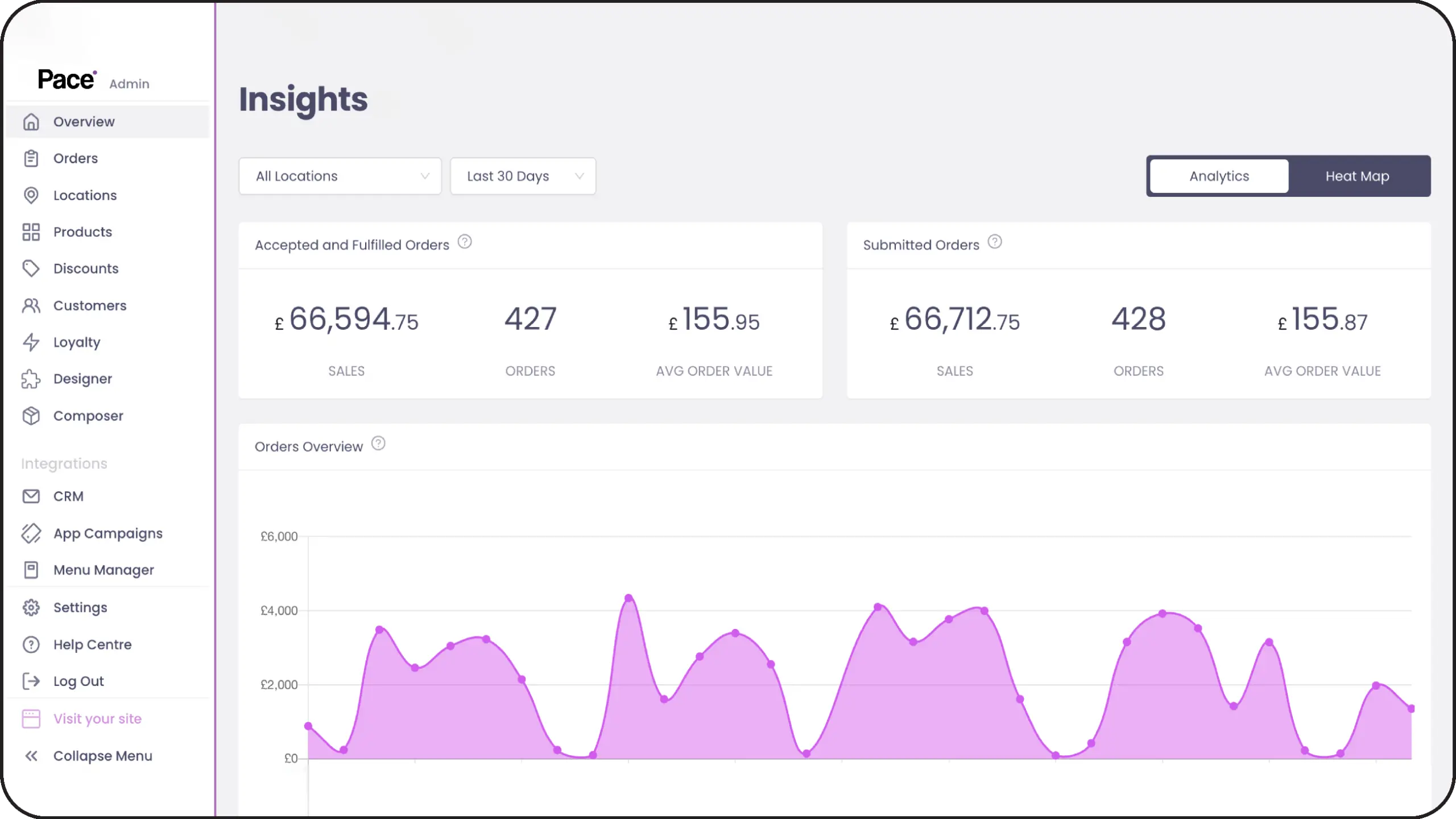Open Loyalty via the lightning bolt icon
The height and width of the screenshot is (819, 1456).
click(x=31, y=342)
